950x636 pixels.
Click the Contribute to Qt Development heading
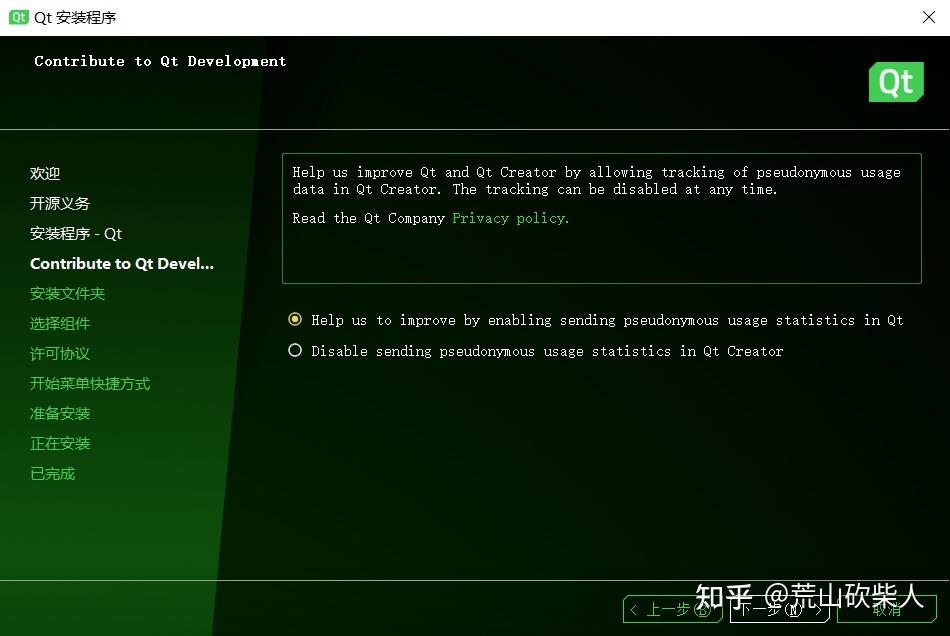160,61
